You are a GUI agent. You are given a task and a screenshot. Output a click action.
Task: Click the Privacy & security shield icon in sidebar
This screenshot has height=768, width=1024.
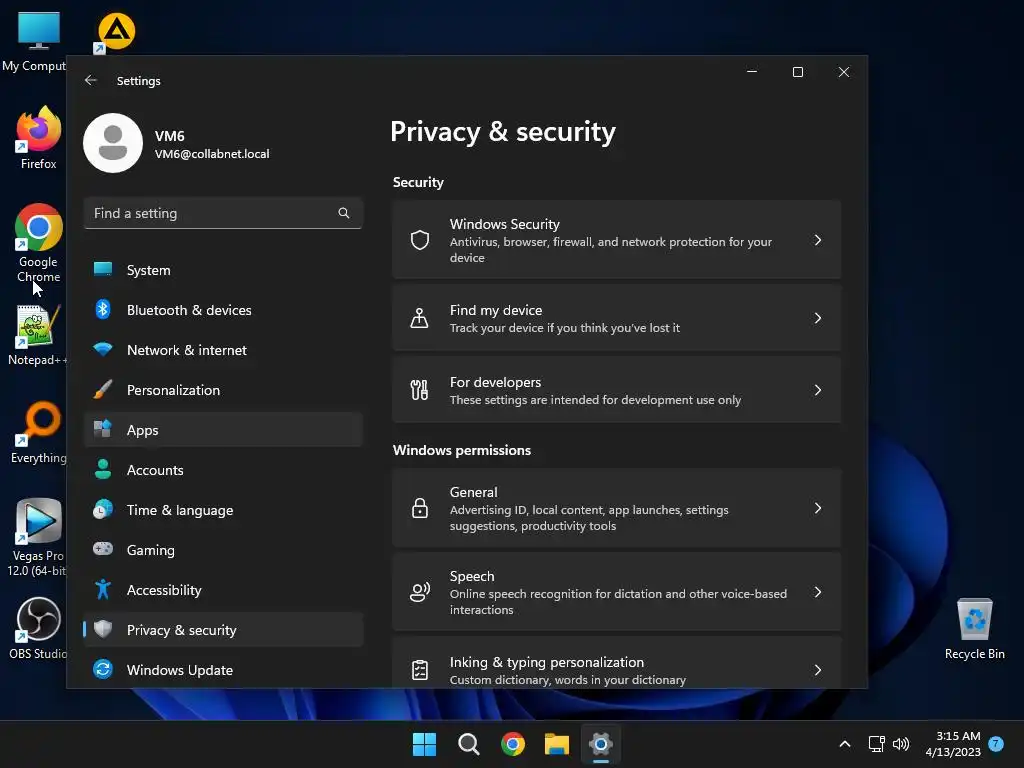pos(103,629)
